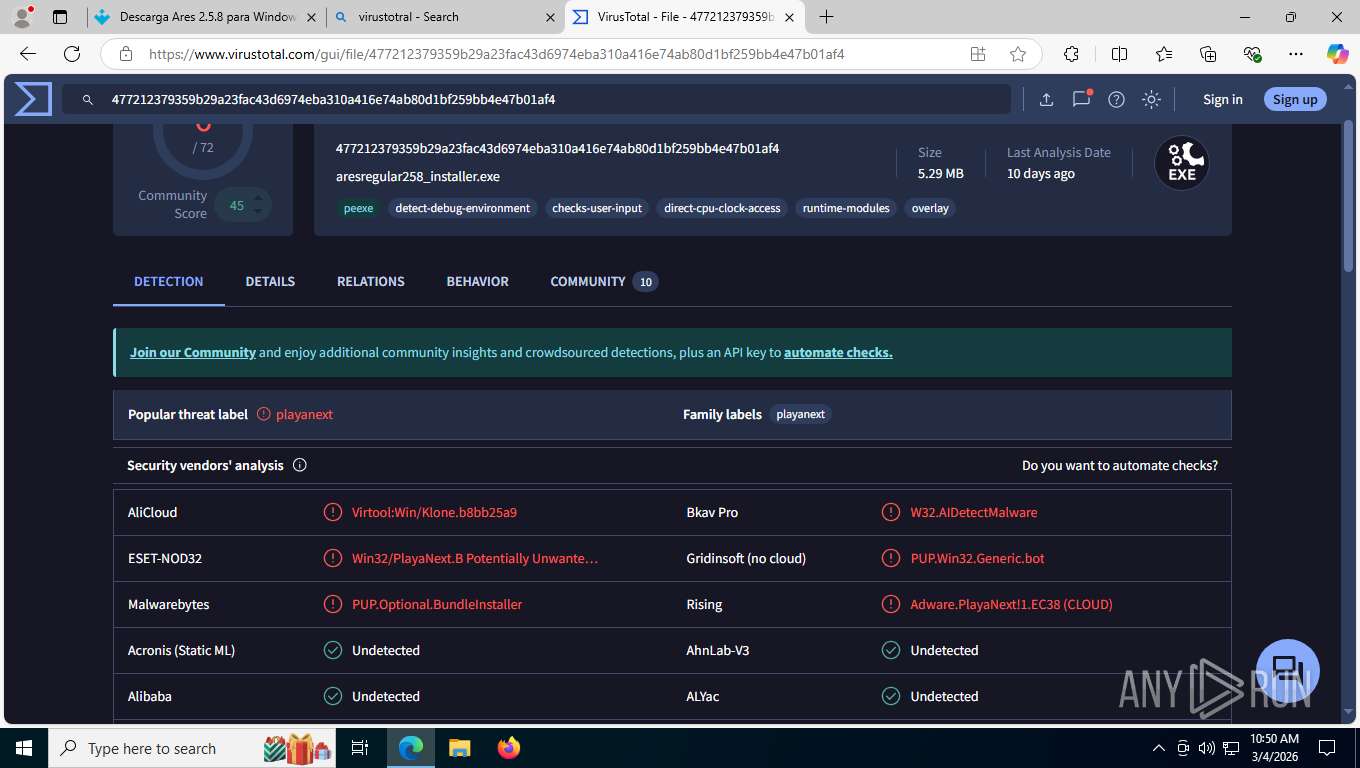This screenshot has width=1360, height=768.
Task: Open the BEHAVIOR tab
Action: pyautogui.click(x=477, y=281)
